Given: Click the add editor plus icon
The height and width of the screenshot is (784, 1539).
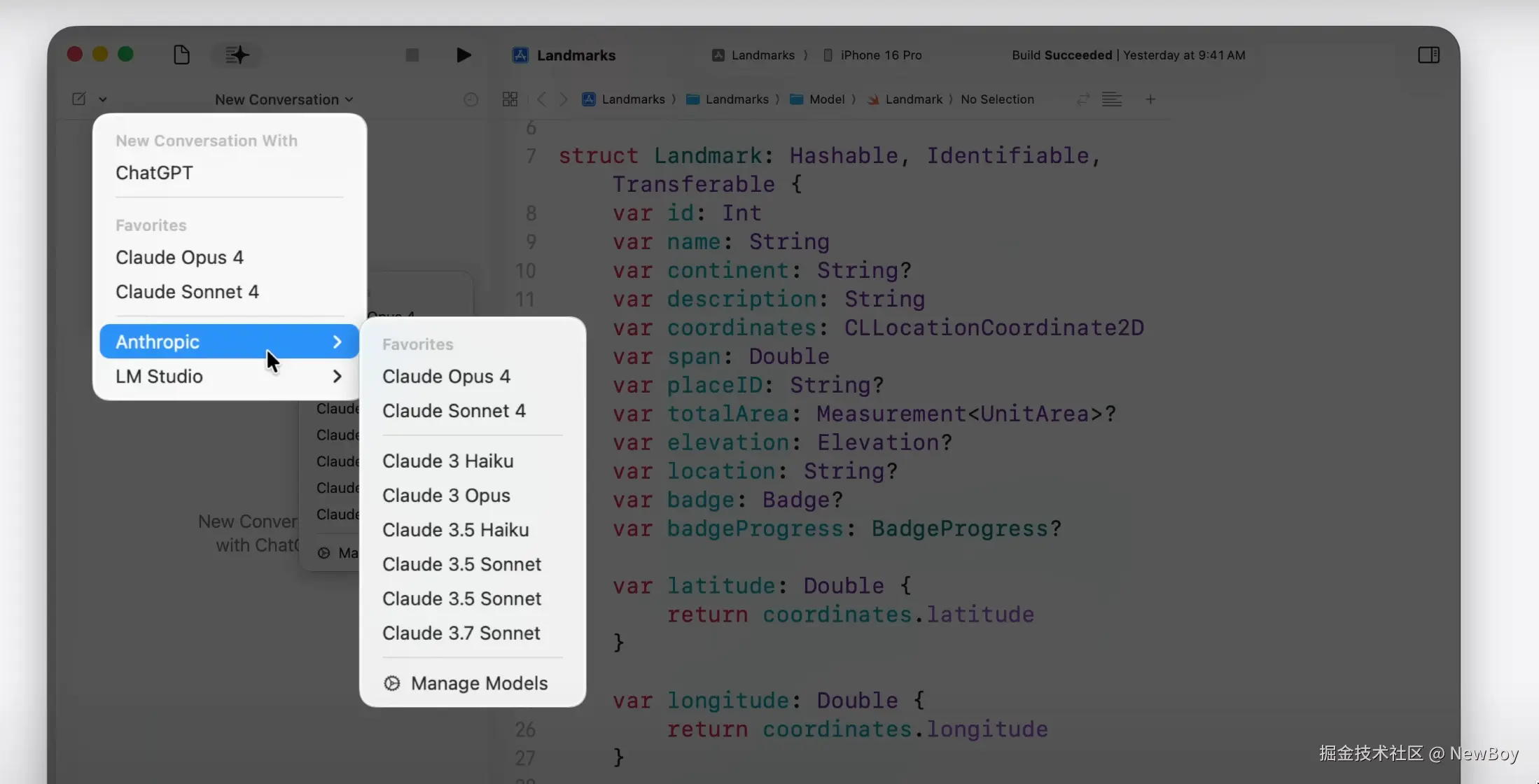Looking at the screenshot, I should [1150, 99].
